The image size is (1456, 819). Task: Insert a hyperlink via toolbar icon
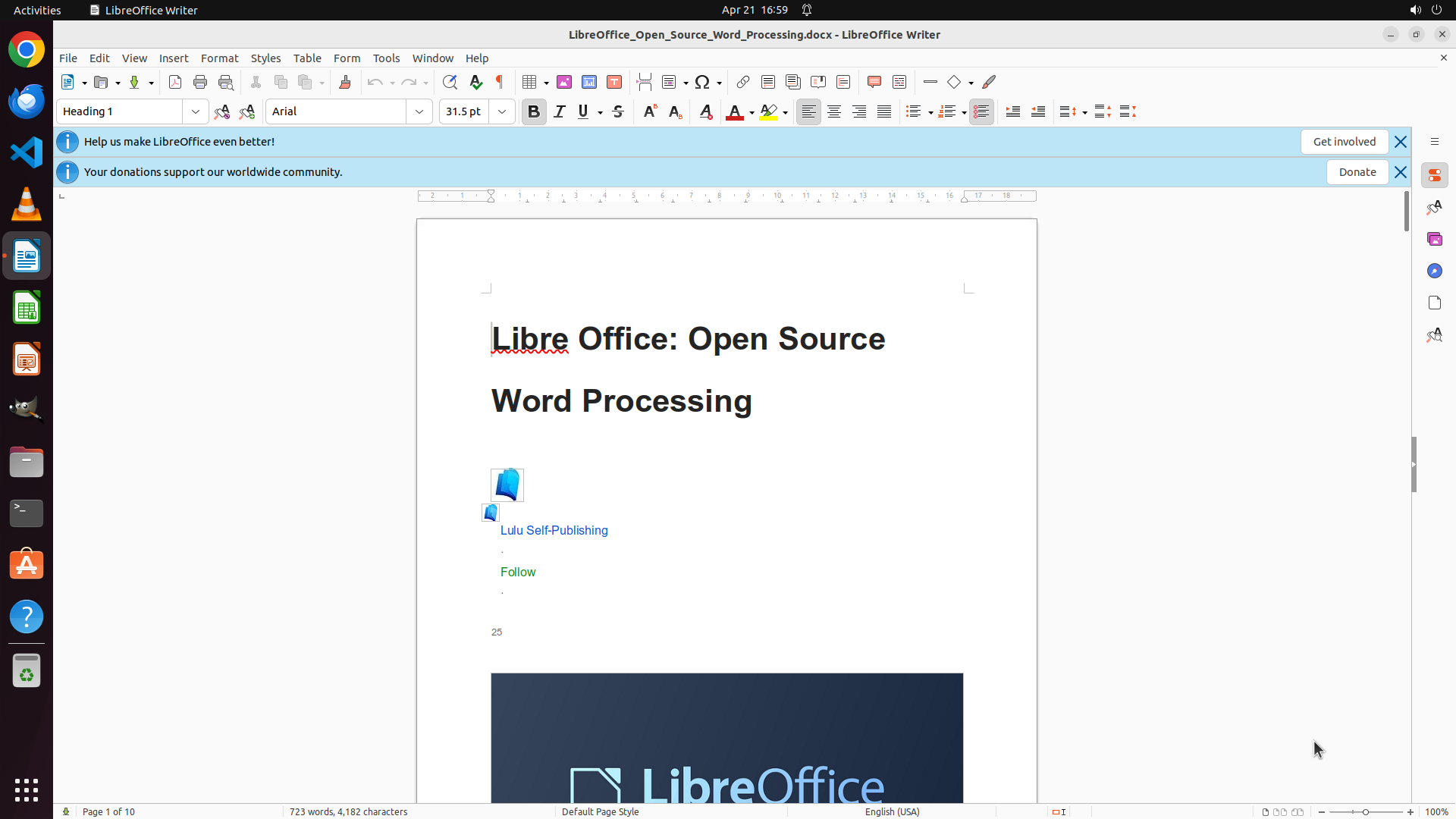(743, 82)
